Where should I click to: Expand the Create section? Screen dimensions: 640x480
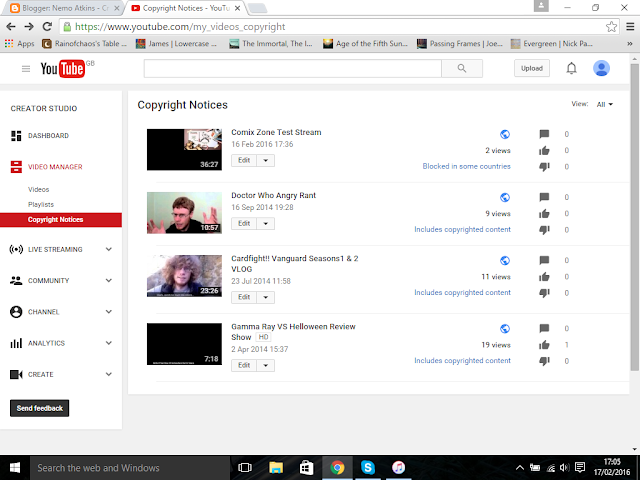109,374
